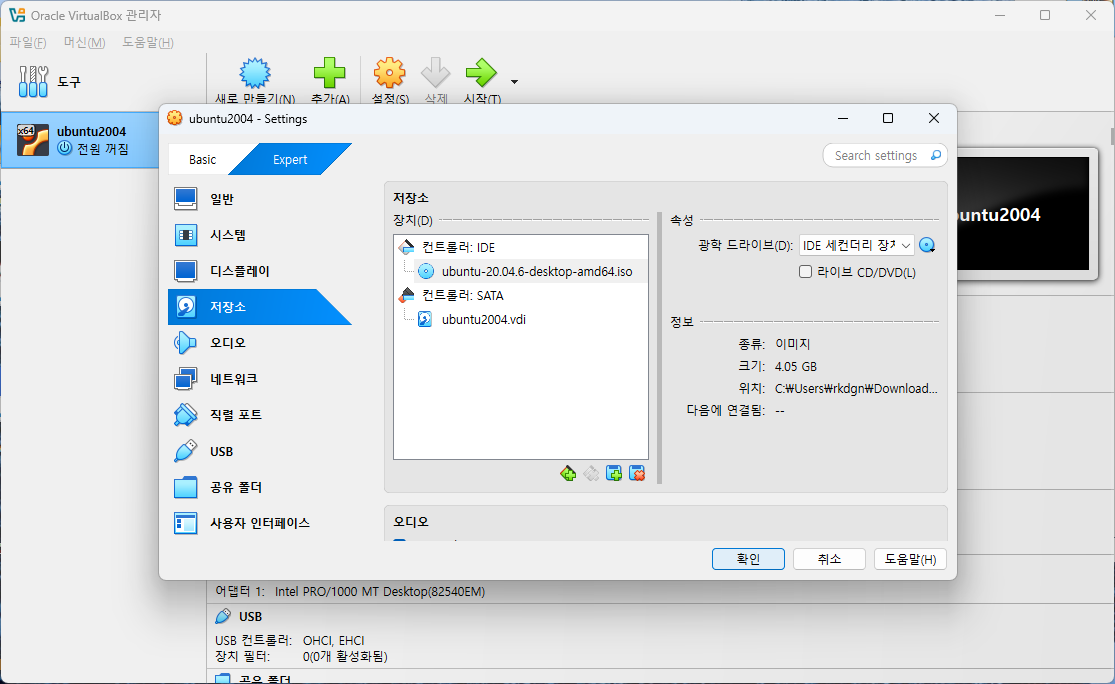The height and width of the screenshot is (684, 1115).
Task: Click the optical disc icon beside the ISO
Action: [426, 271]
